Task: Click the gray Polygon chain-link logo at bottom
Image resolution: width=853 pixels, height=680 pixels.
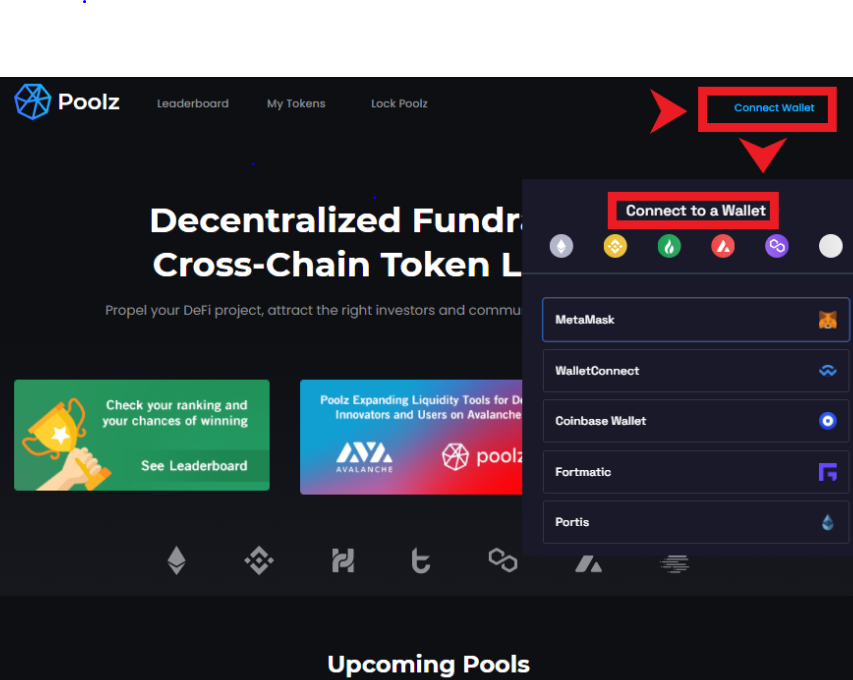Action: 503,560
